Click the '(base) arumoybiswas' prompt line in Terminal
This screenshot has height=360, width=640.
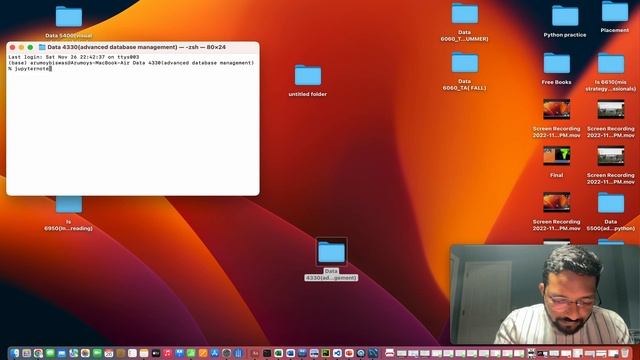pyautogui.click(x=131, y=63)
